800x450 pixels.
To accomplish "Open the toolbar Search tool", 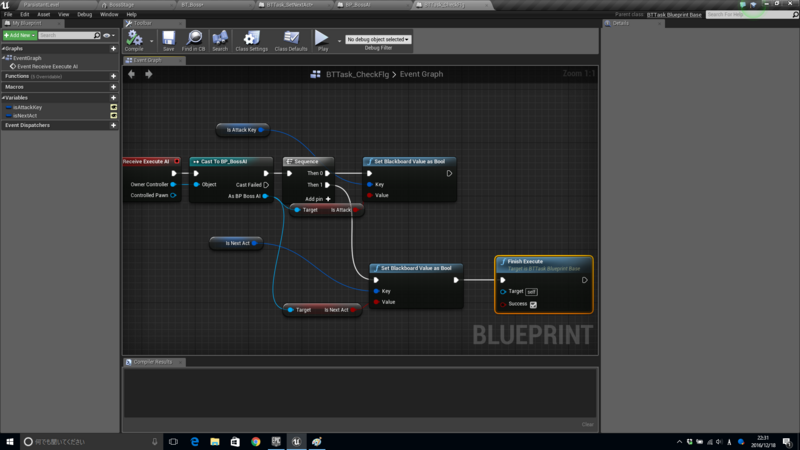I will tap(220, 41).
